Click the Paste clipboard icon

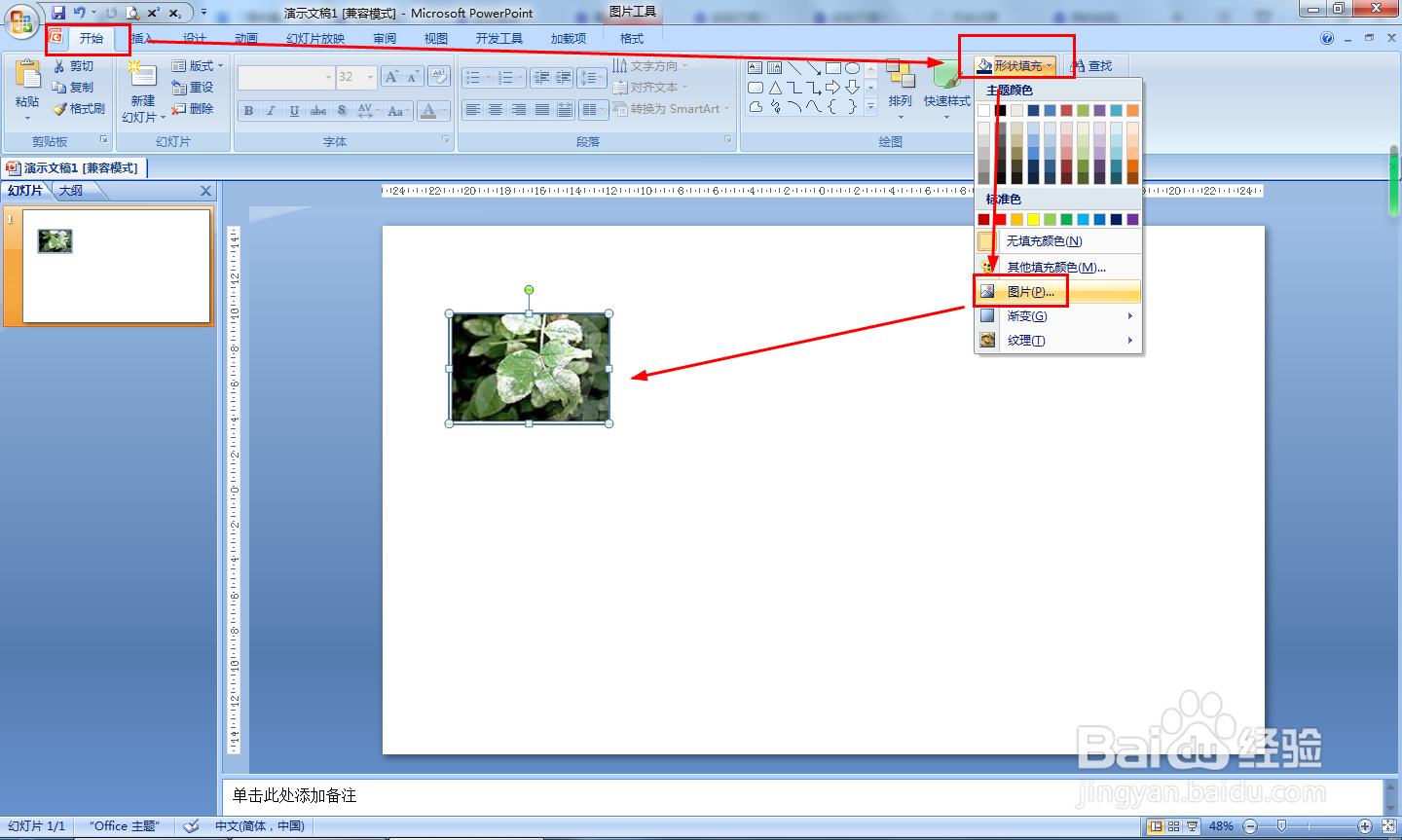coord(27,74)
